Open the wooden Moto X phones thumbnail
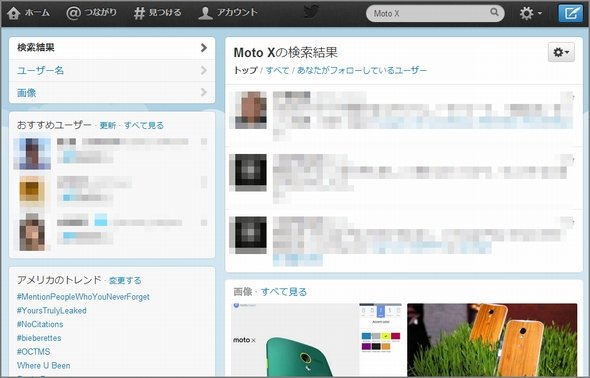590x378 pixels. (492, 340)
